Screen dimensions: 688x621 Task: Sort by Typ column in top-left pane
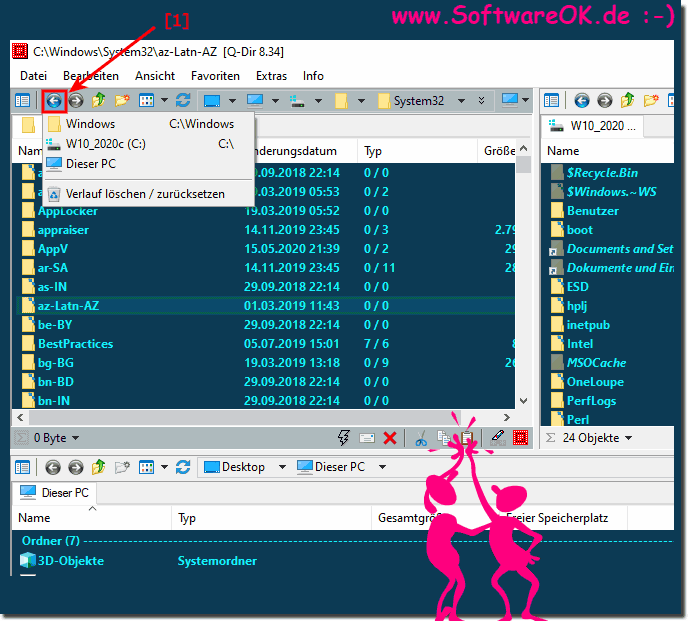[x=417, y=151]
